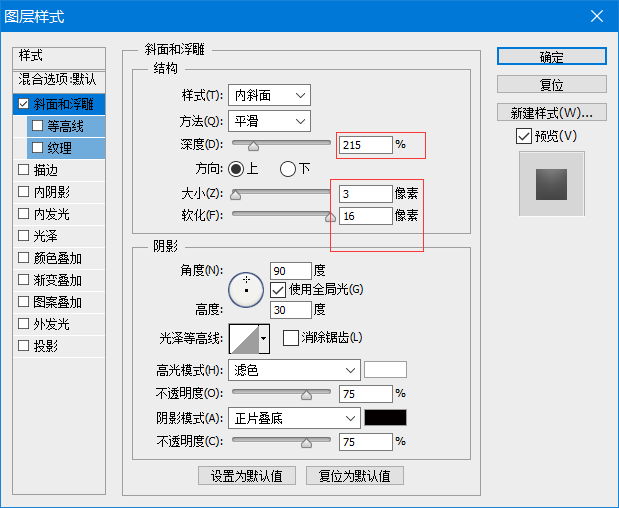Enable the 图案叠加 checkbox
This screenshot has height=508, width=619.
24,302
